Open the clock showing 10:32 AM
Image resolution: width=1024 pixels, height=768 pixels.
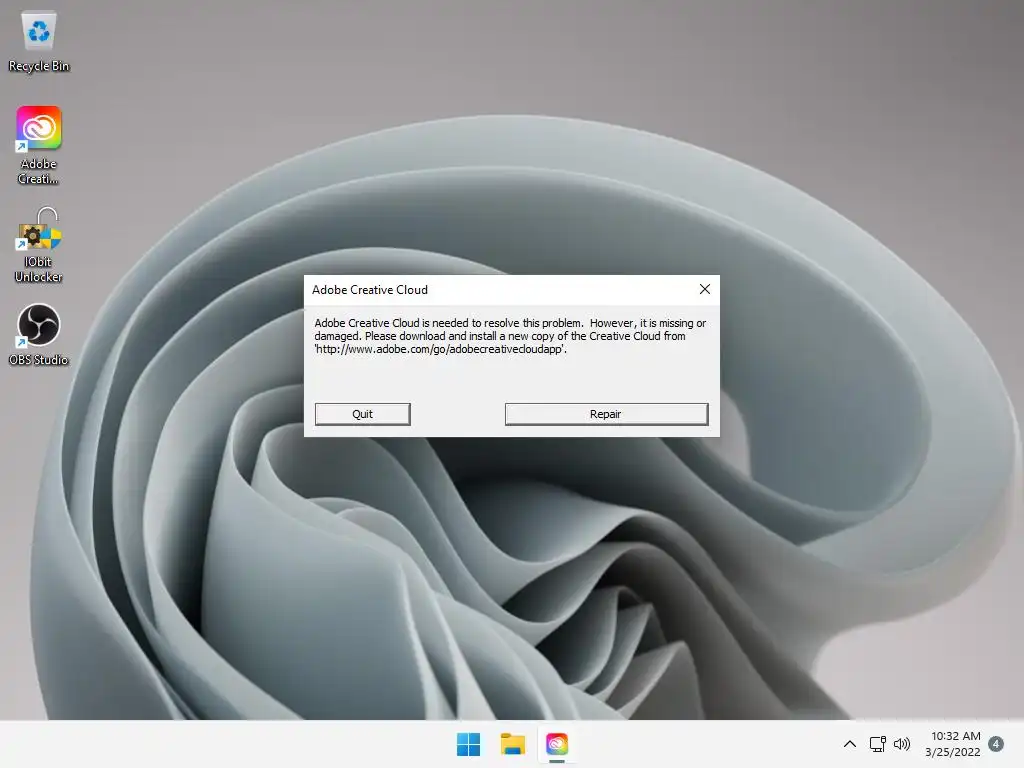[x=953, y=744]
